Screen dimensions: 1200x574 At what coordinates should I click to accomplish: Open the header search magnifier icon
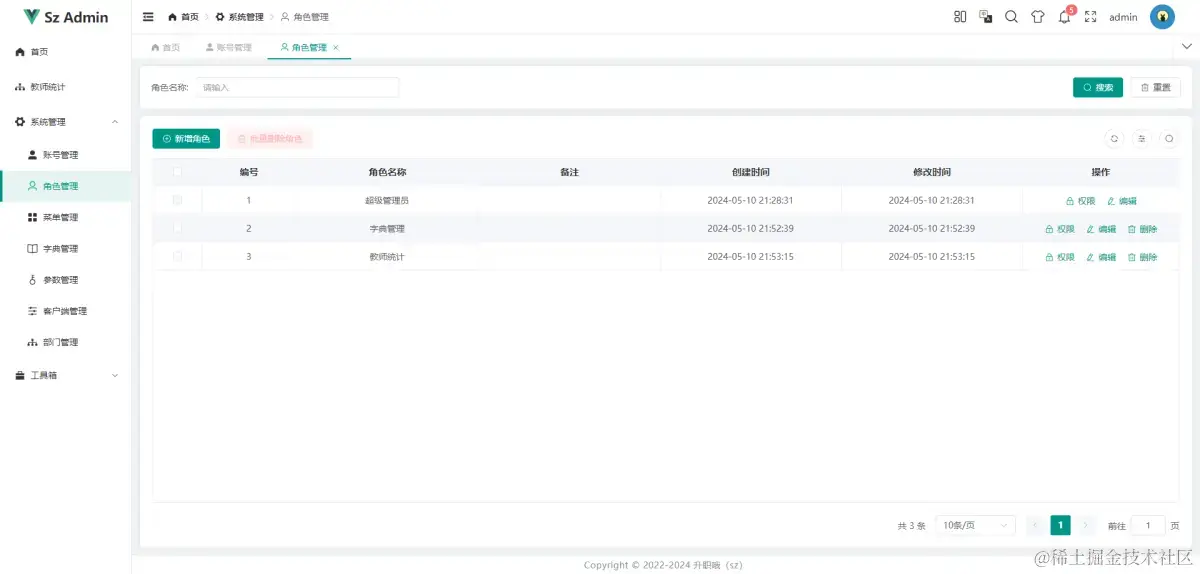(x=1011, y=17)
